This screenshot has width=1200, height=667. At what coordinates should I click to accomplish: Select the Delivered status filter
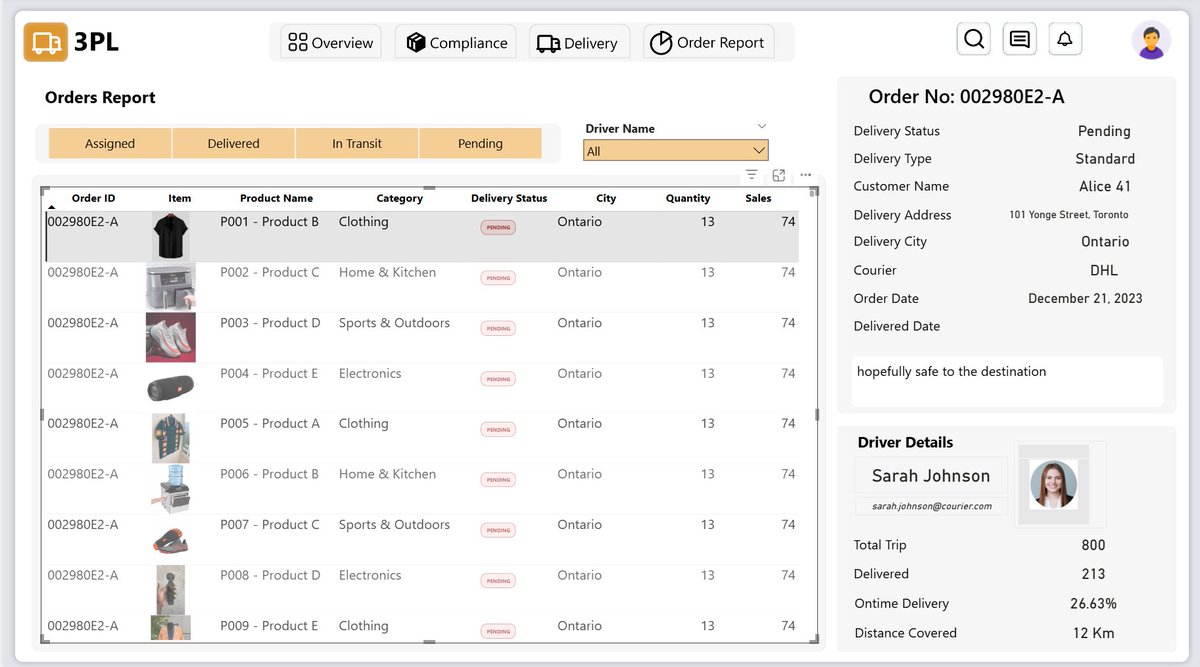[233, 143]
